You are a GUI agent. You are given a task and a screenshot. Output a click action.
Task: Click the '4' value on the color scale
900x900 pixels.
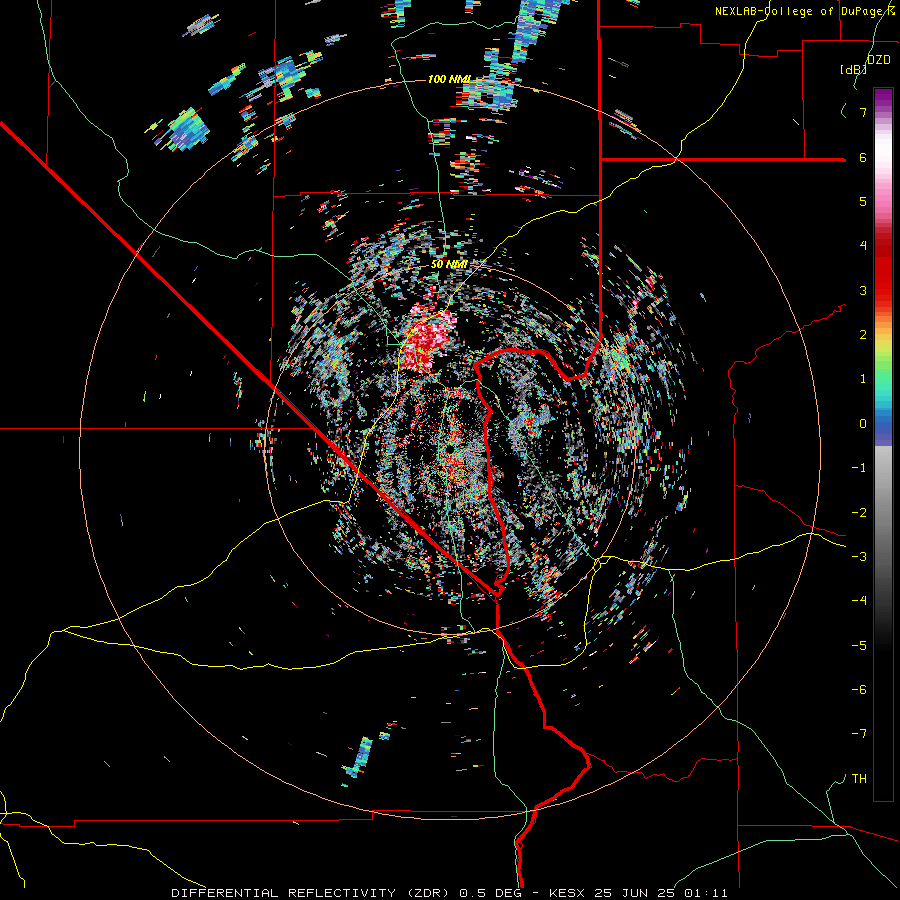coord(863,246)
